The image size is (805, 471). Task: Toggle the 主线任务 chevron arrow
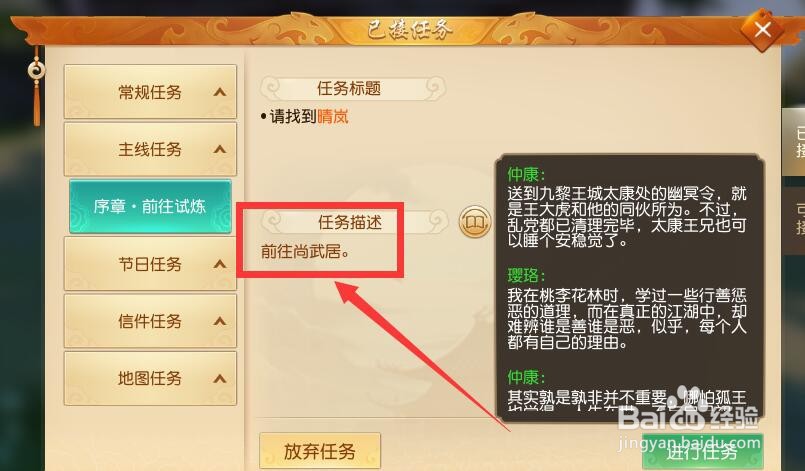click(220, 149)
